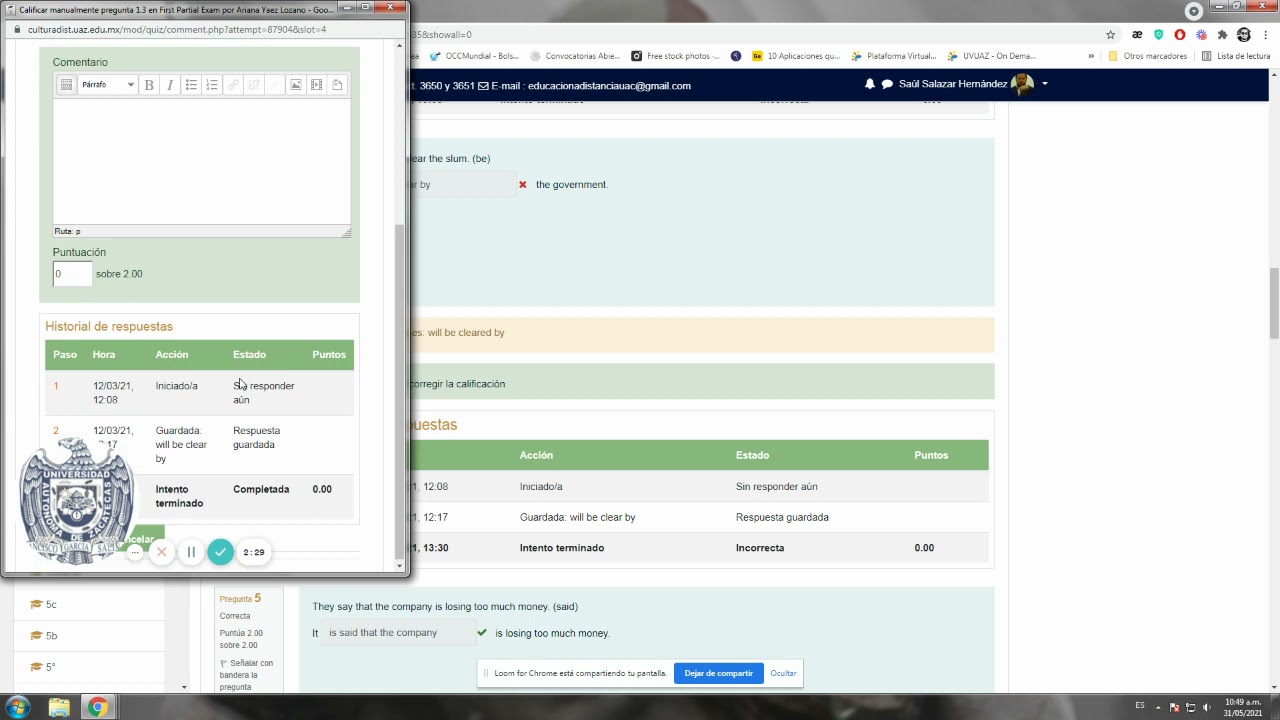This screenshot has height=720, width=1280.
Task: Insert a numbered list in the comment
Action: tap(212, 85)
